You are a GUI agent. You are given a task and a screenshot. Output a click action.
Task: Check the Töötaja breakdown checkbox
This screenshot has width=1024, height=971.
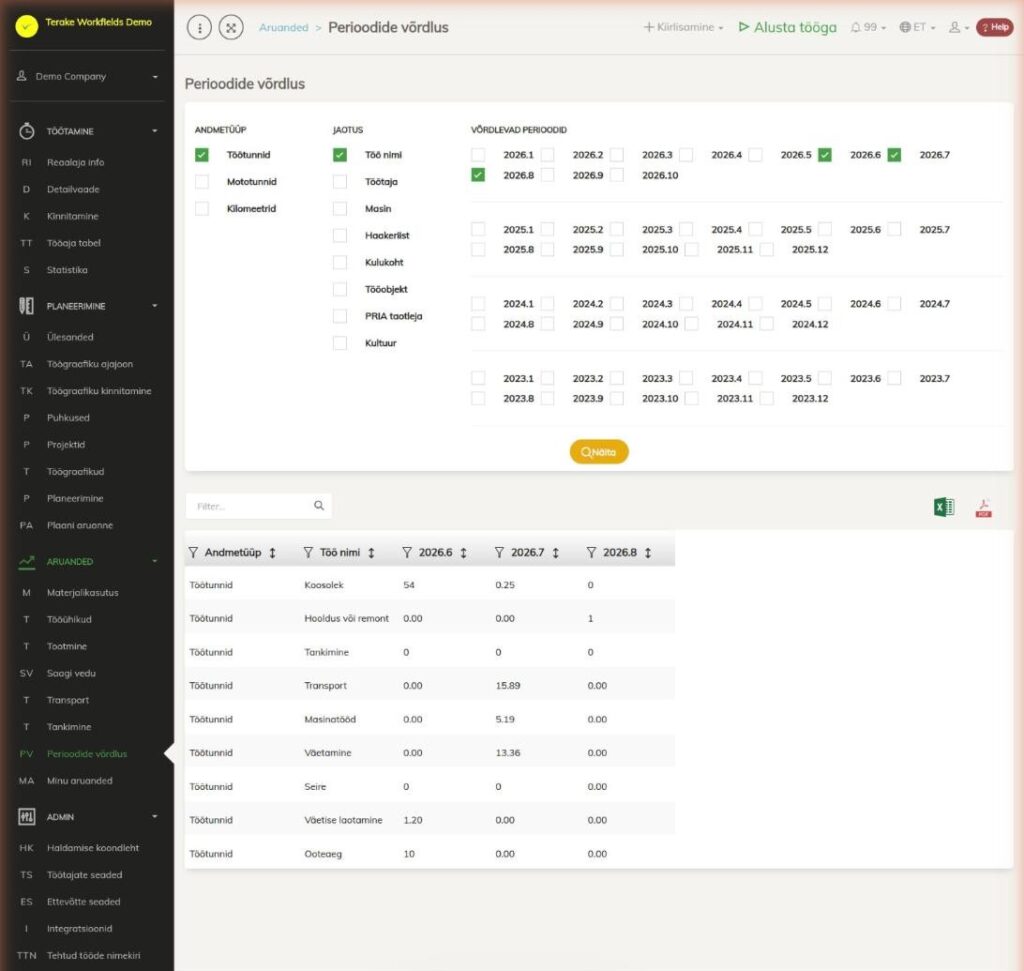(x=340, y=182)
